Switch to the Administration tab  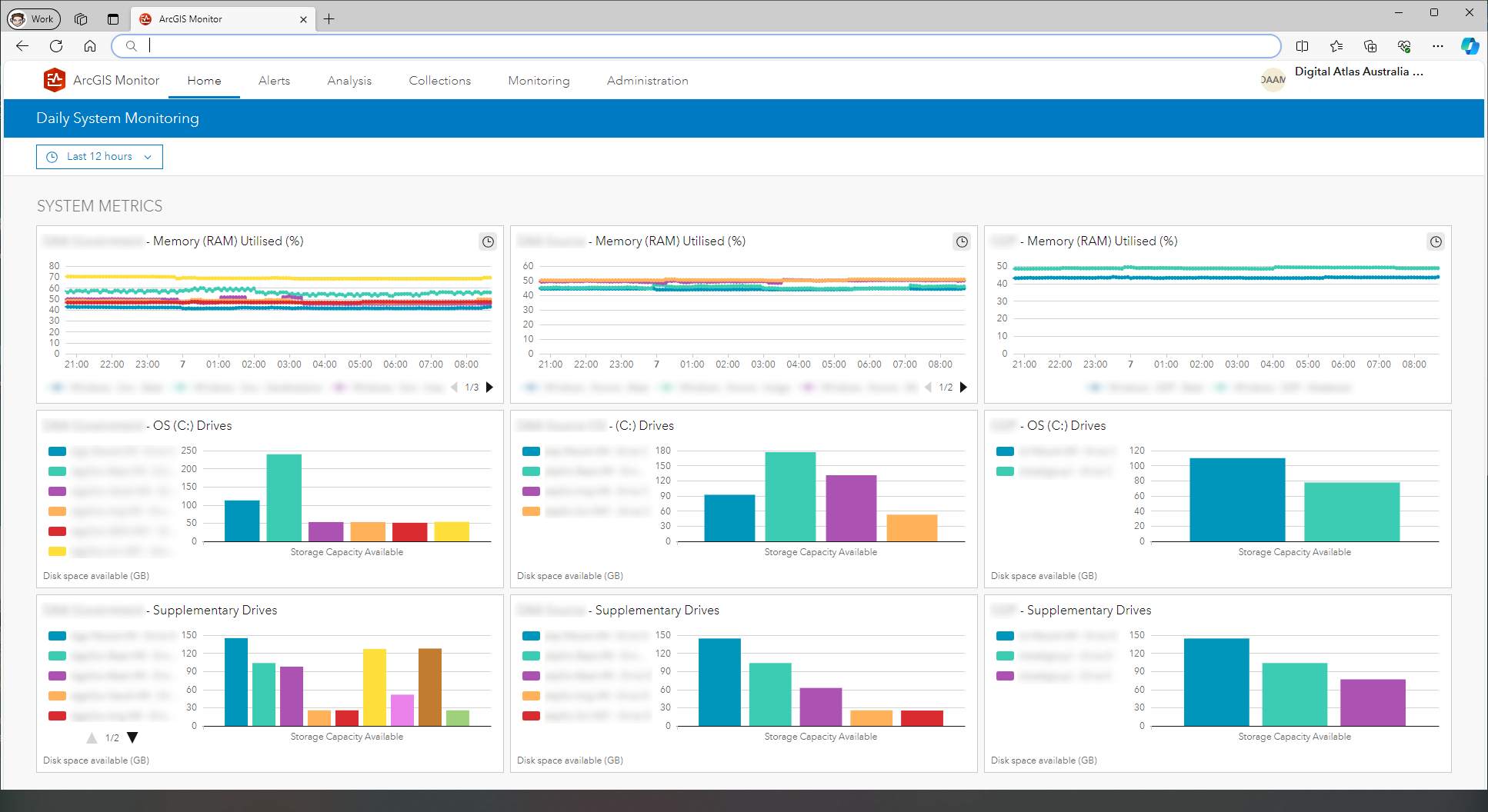point(647,80)
